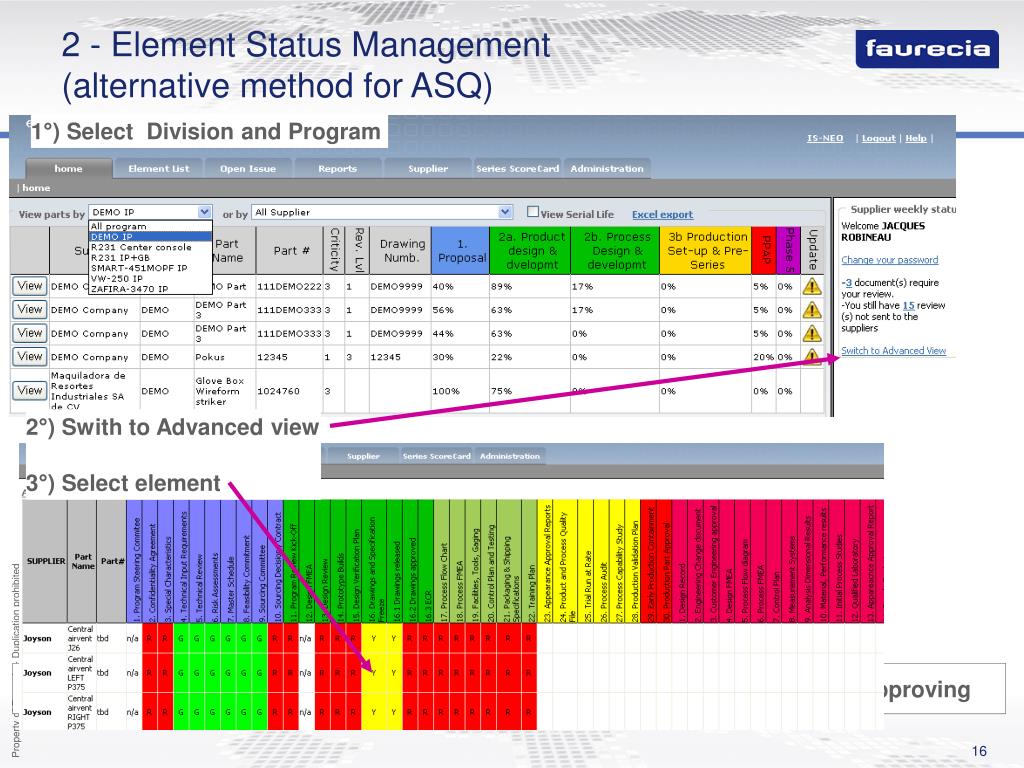Switch to the Reports tab
The width and height of the screenshot is (1024, 768).
tap(338, 168)
